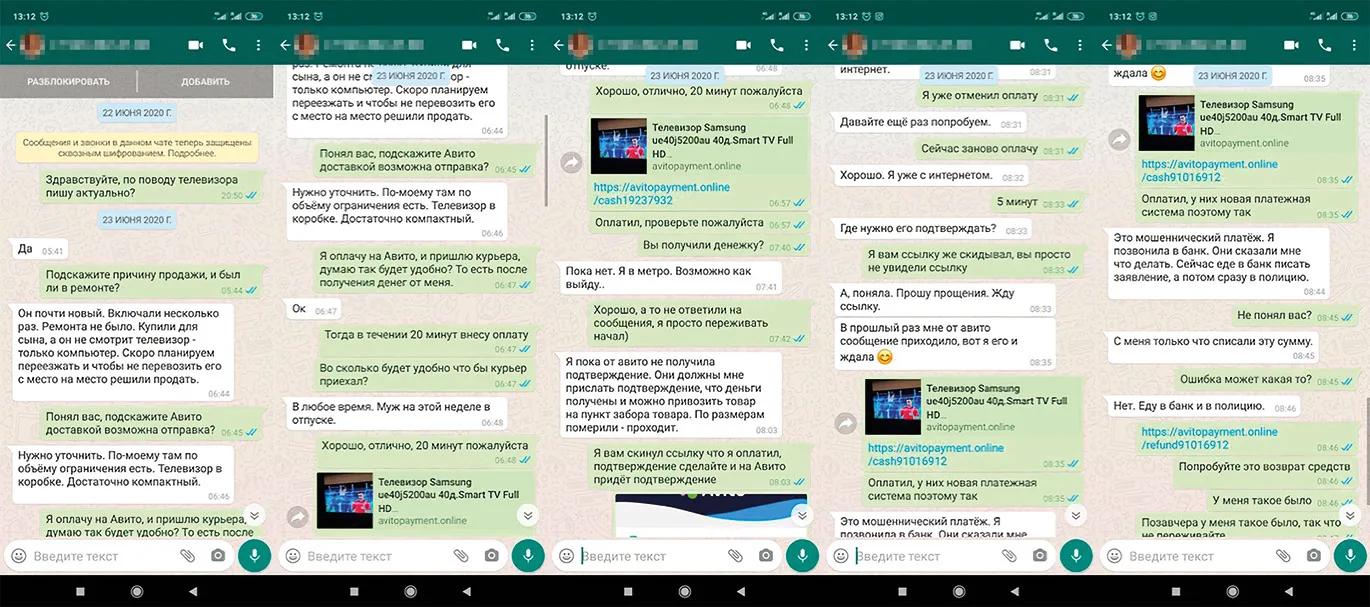Image resolution: width=1370 pixels, height=607 pixels.
Task: Tap the Android recent-apps square under the first chat
Action: click(x=81, y=591)
